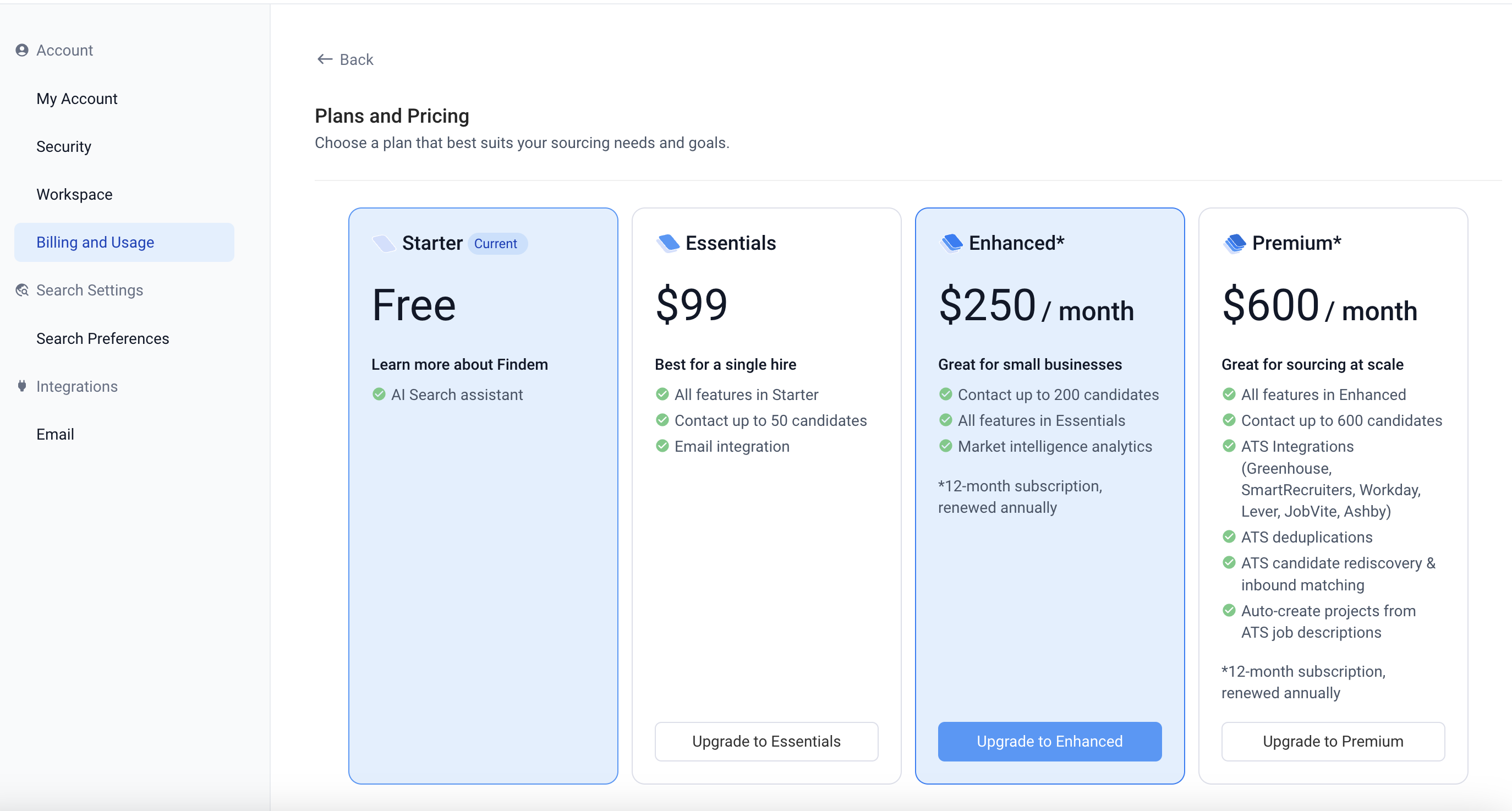
Task: Click checkmark next to Contact up to 50 candidates
Action: tap(662, 420)
